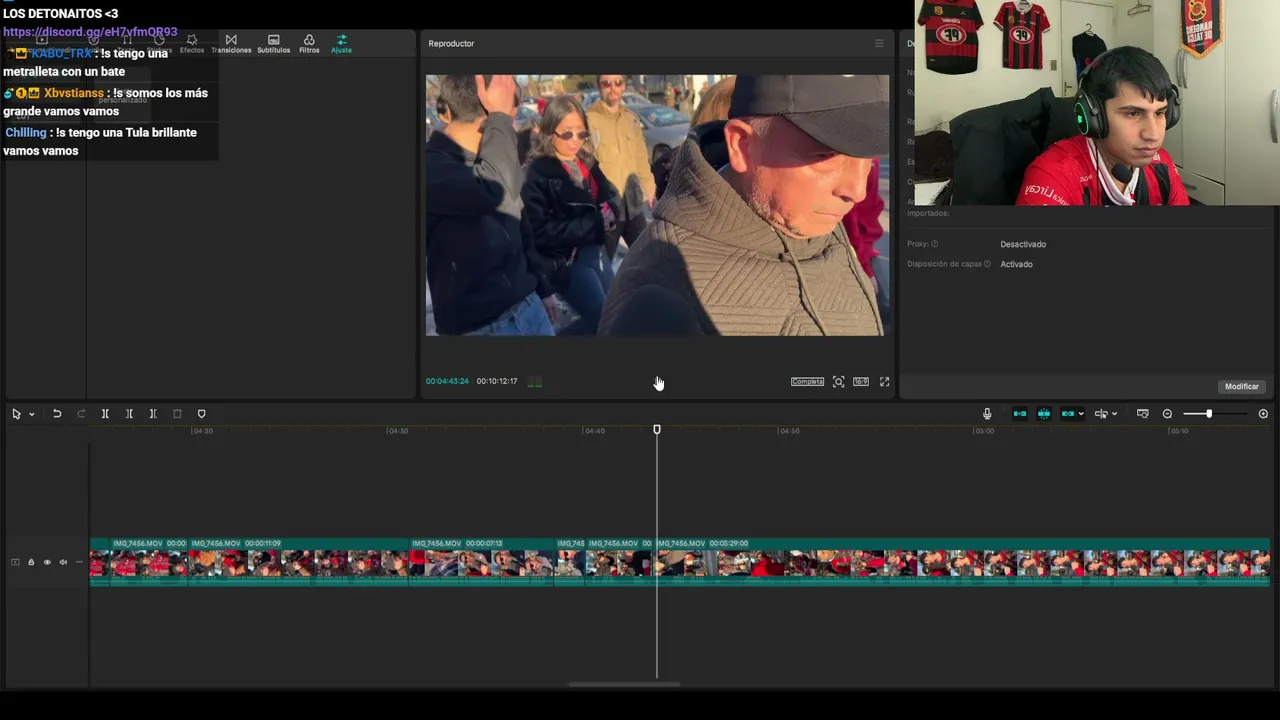Image resolution: width=1280 pixels, height=720 pixels.
Task: Click the redo arrow icon
Action: (81, 414)
